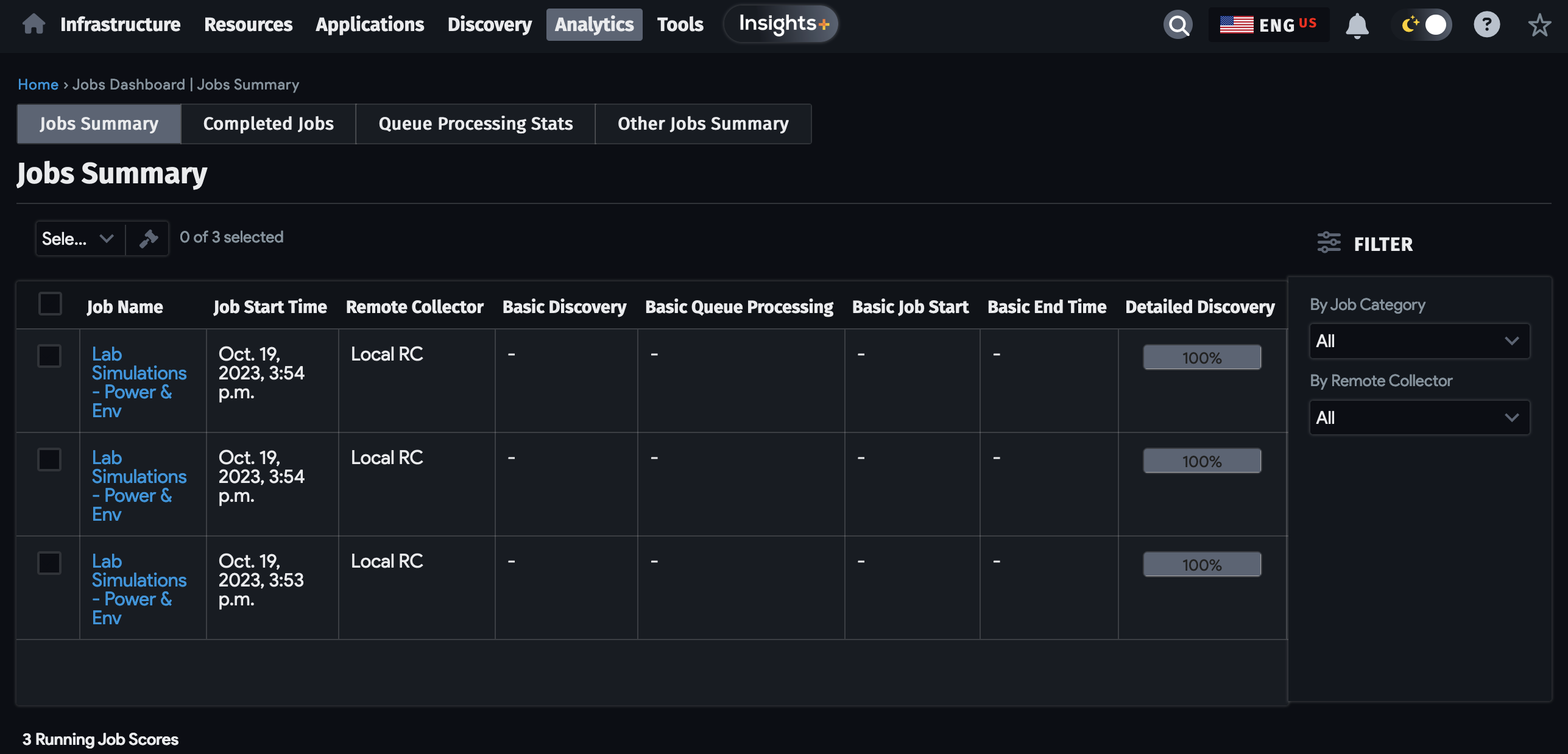Click the favorites star icon
The image size is (1568, 754).
tap(1539, 25)
